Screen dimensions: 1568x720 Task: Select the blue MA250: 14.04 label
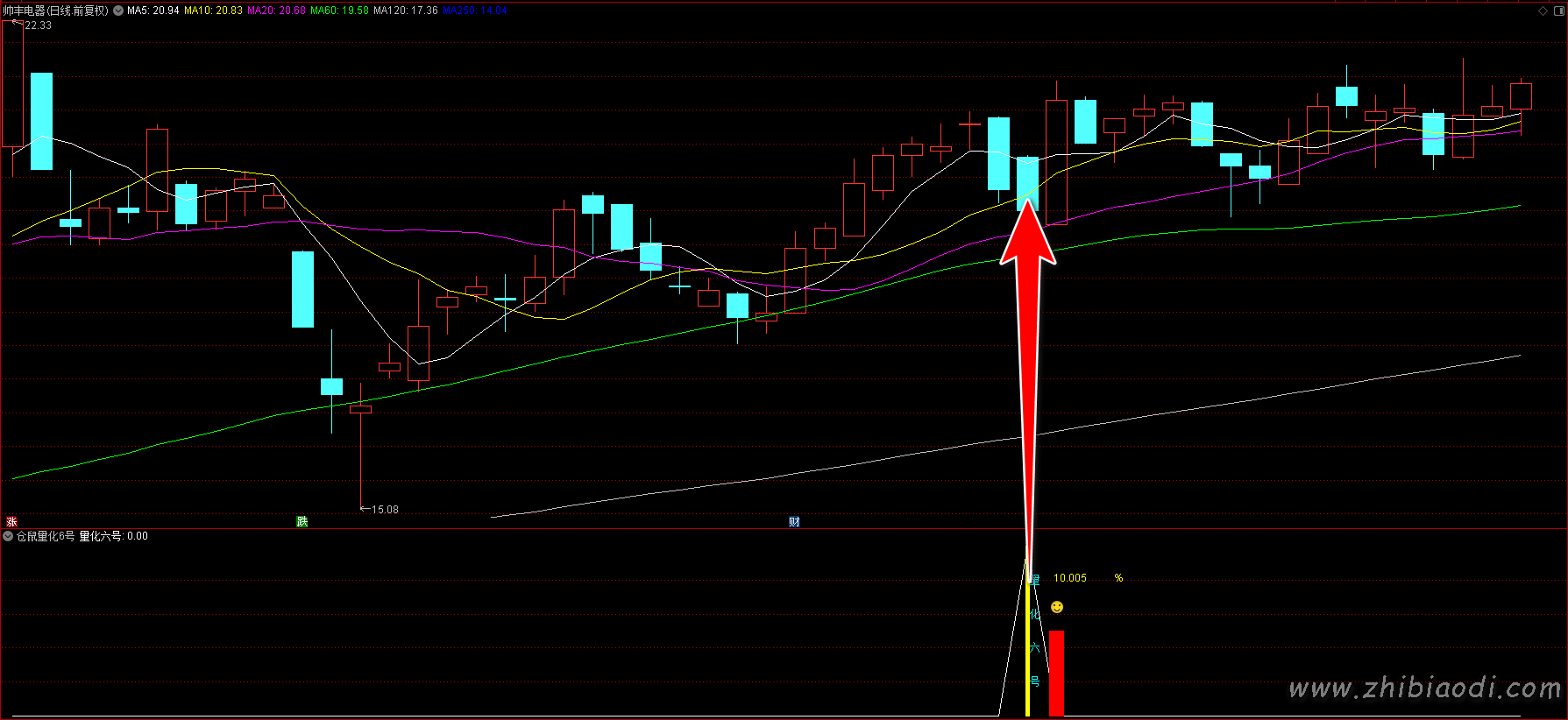(475, 11)
